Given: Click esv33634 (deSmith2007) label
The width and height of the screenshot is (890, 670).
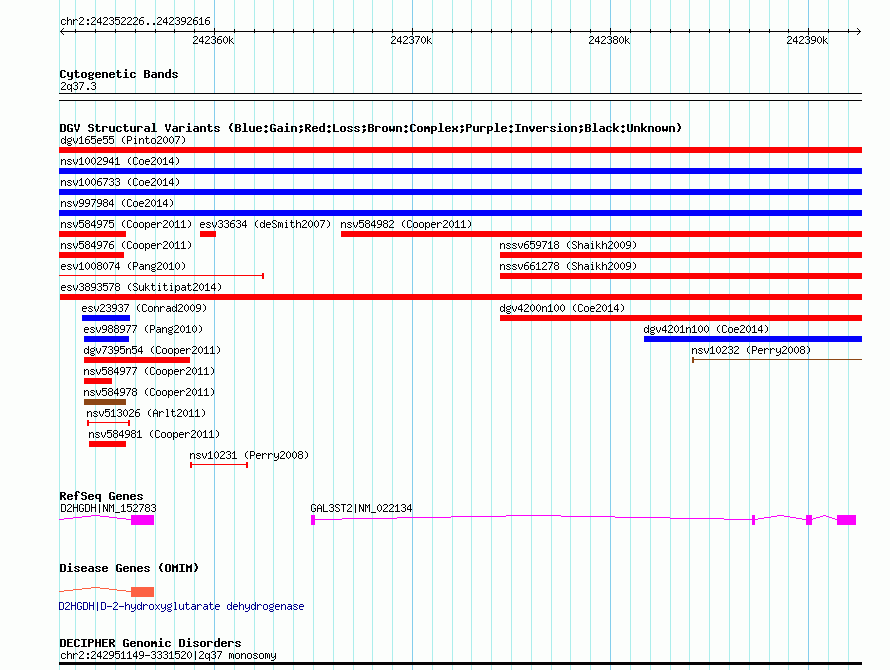Looking at the screenshot, I should 265,224.
